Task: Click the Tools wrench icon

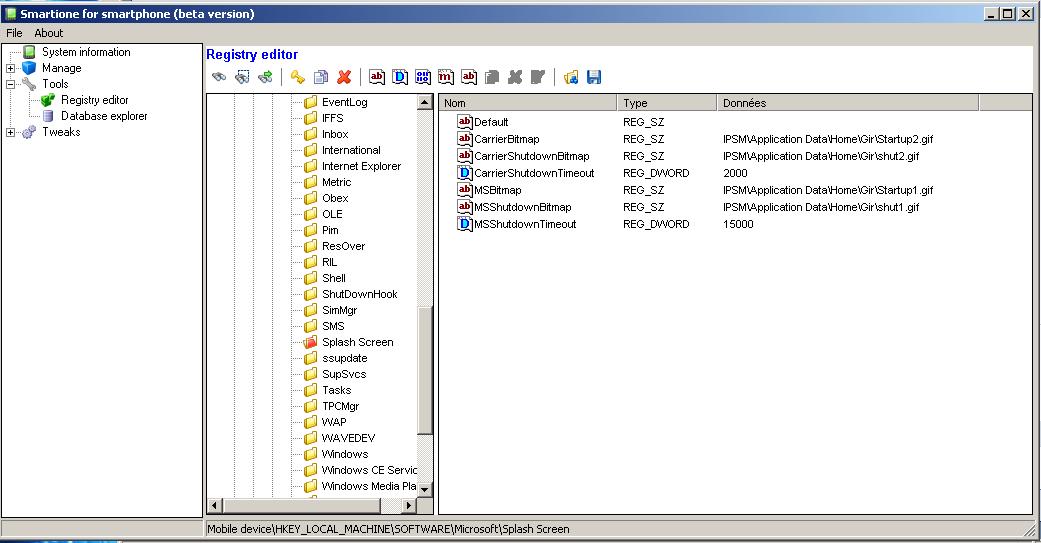Action: pos(29,84)
